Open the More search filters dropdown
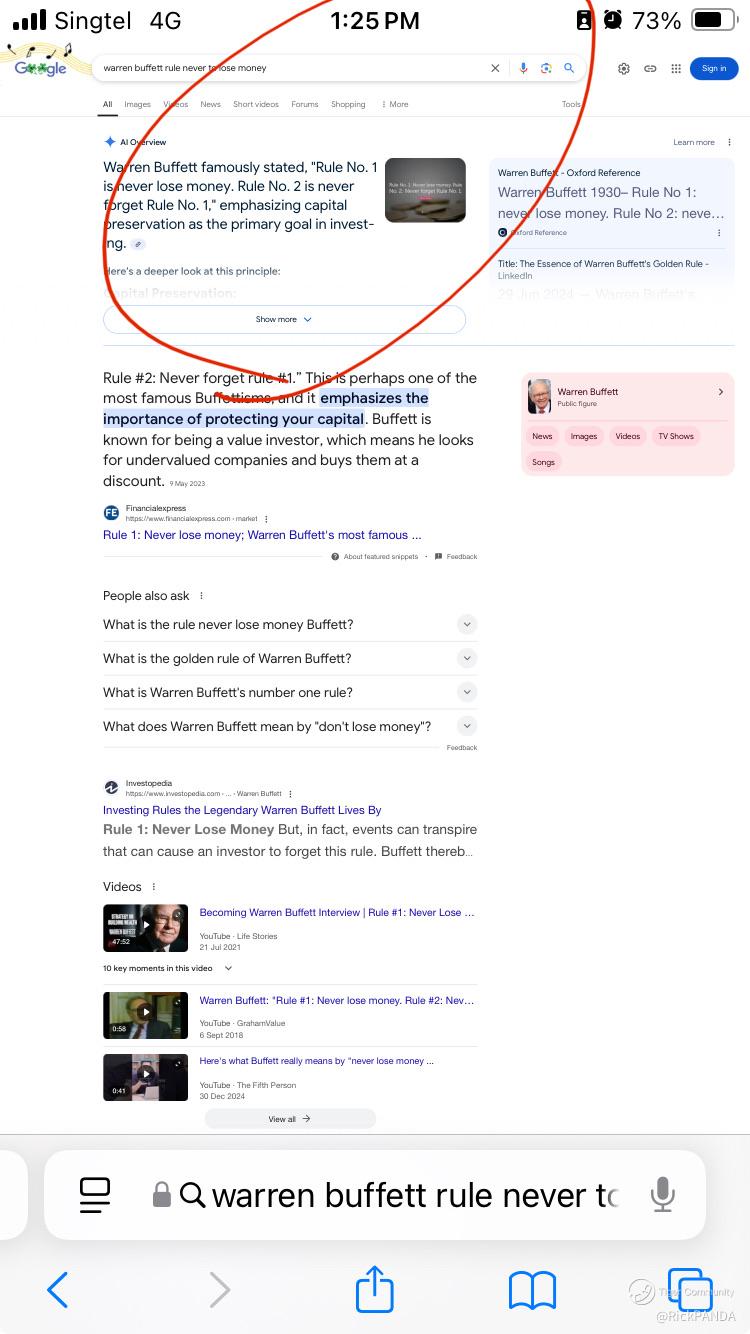 pyautogui.click(x=394, y=104)
